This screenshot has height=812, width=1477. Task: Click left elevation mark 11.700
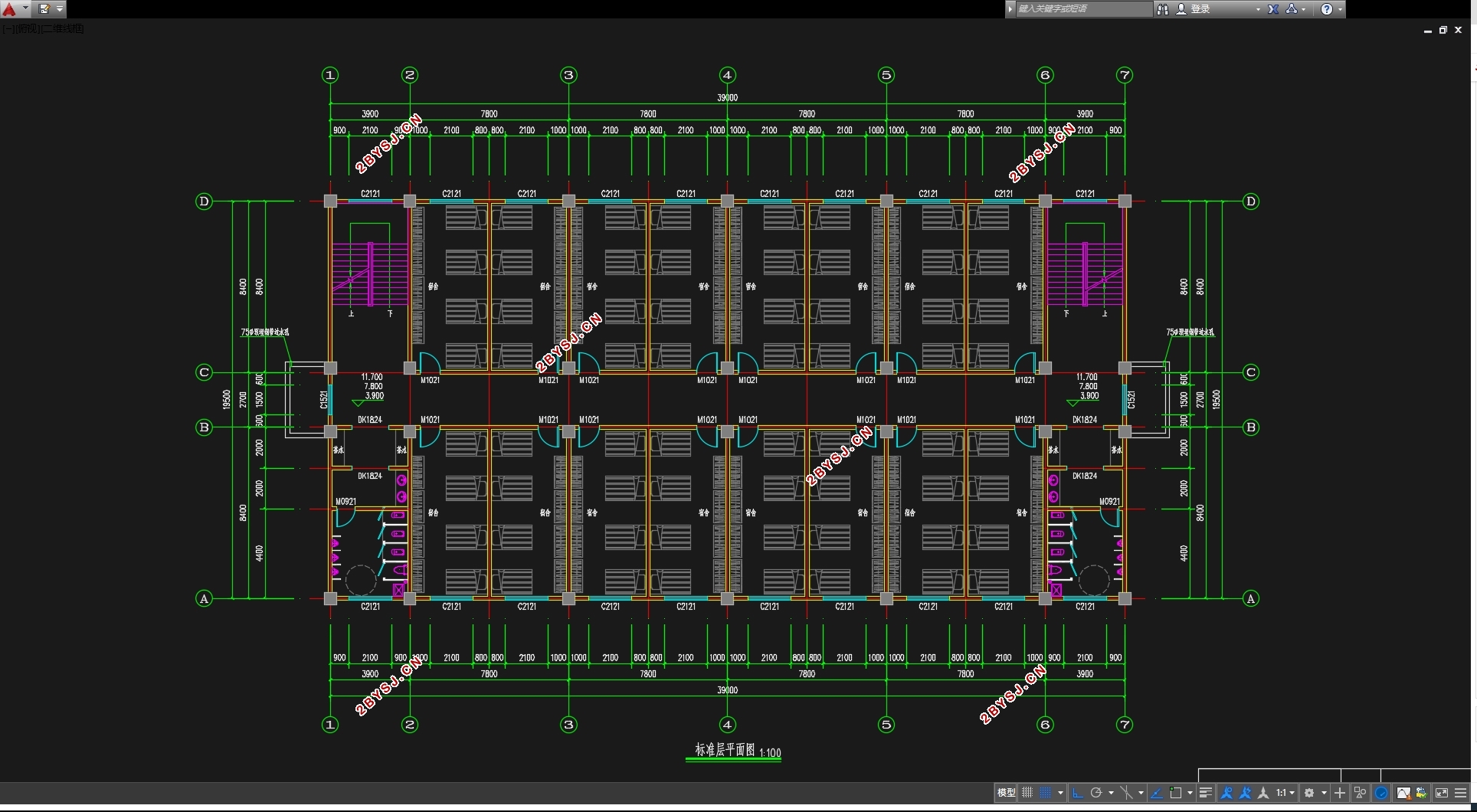point(372,377)
